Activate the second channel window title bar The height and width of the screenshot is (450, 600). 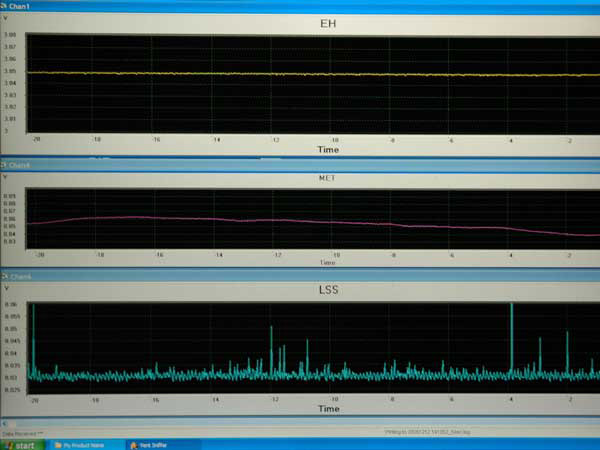[x=300, y=165]
